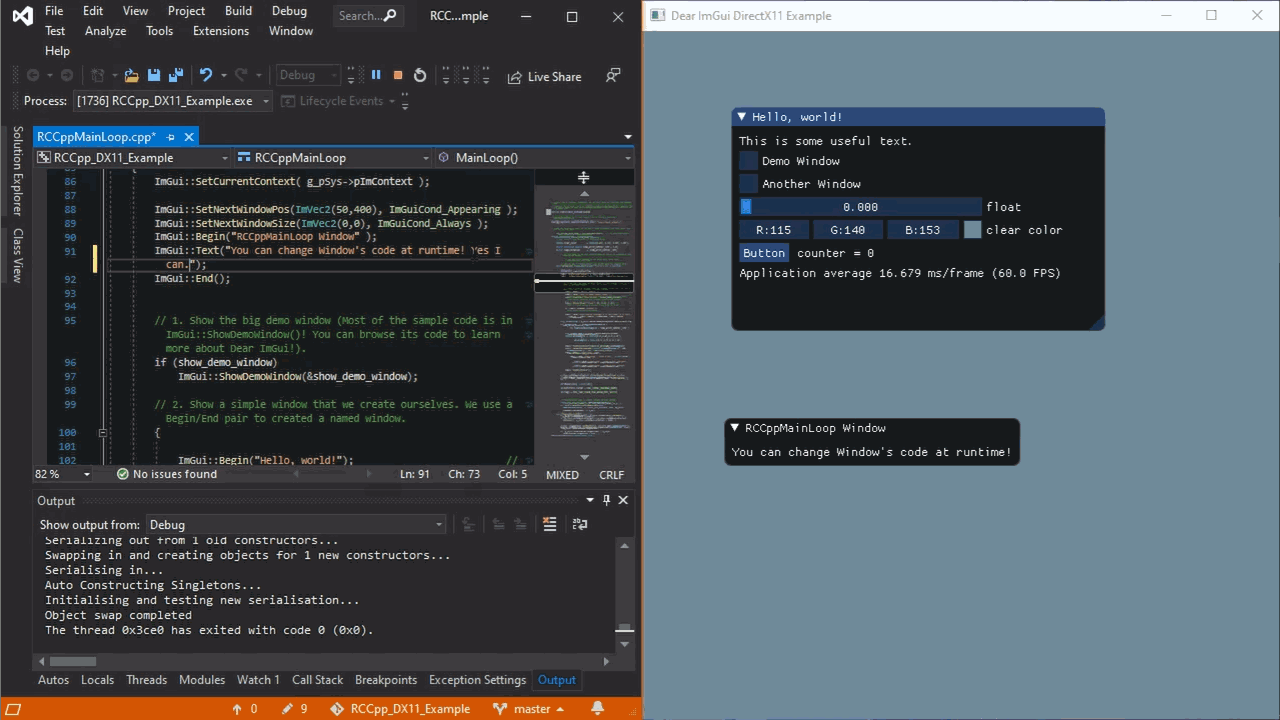This screenshot has width=1280, height=720.
Task: Click search magnifier icon in title bar
Action: pos(390,16)
